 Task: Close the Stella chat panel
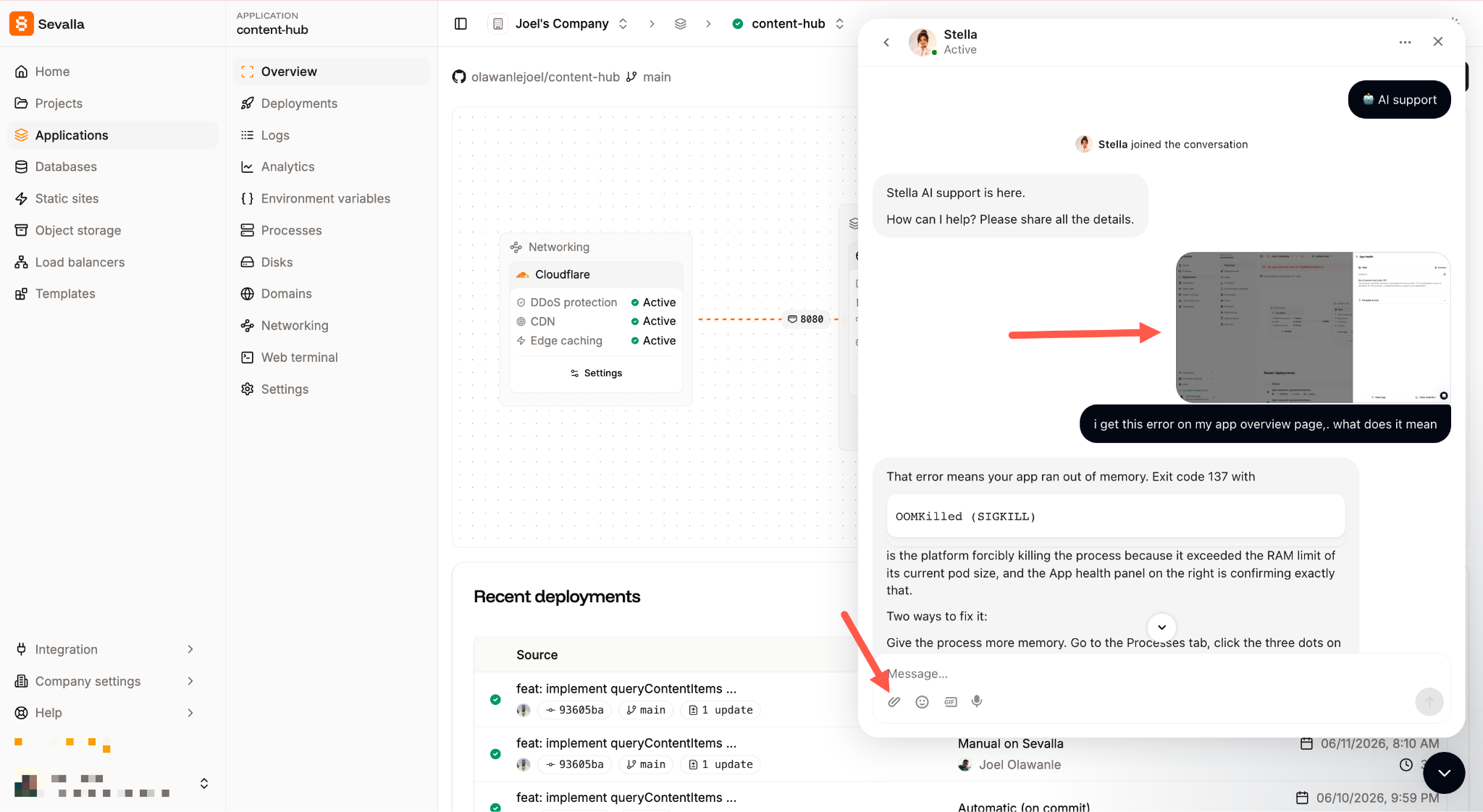pos(1438,42)
